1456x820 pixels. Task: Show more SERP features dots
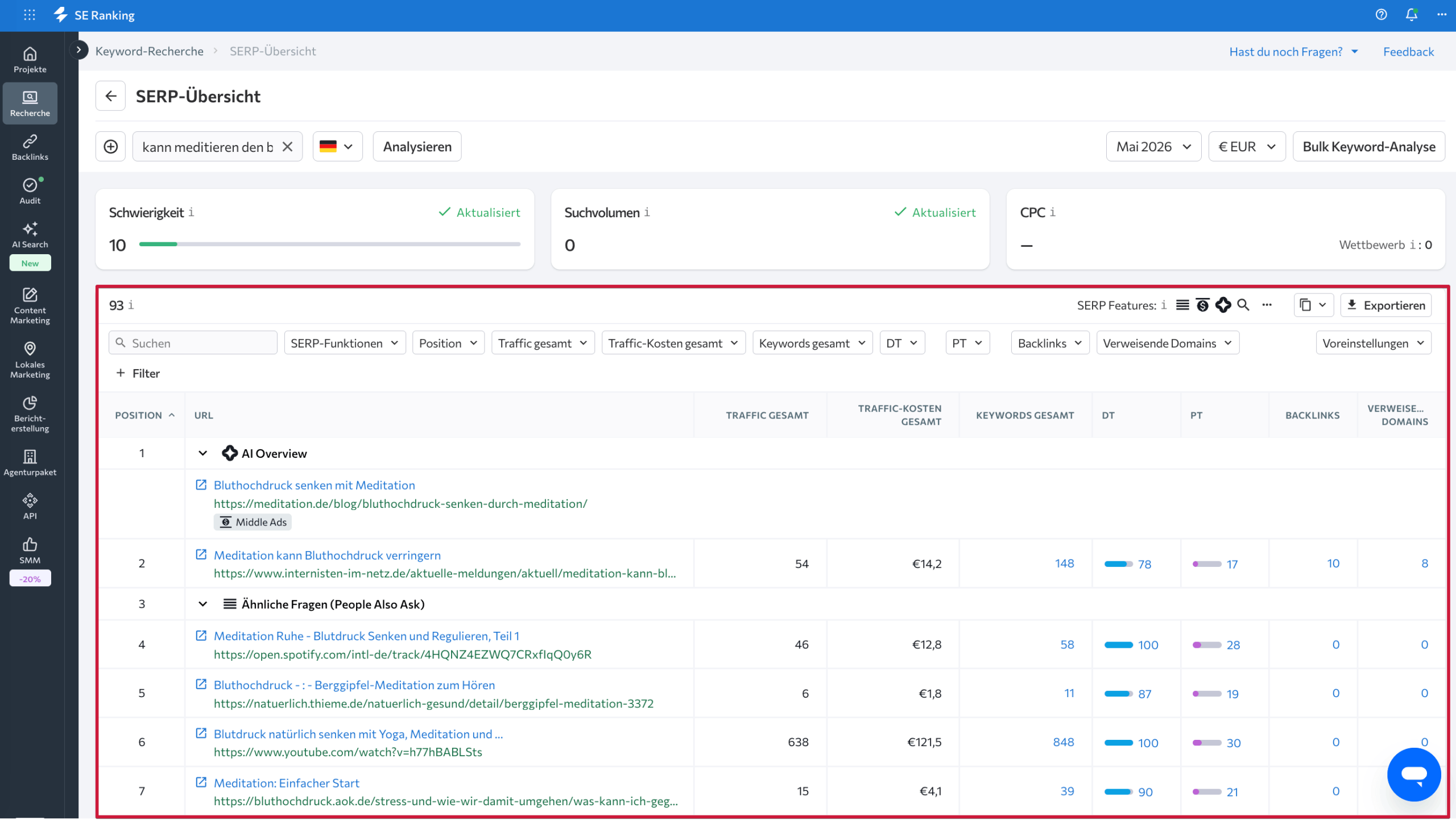(x=1267, y=305)
